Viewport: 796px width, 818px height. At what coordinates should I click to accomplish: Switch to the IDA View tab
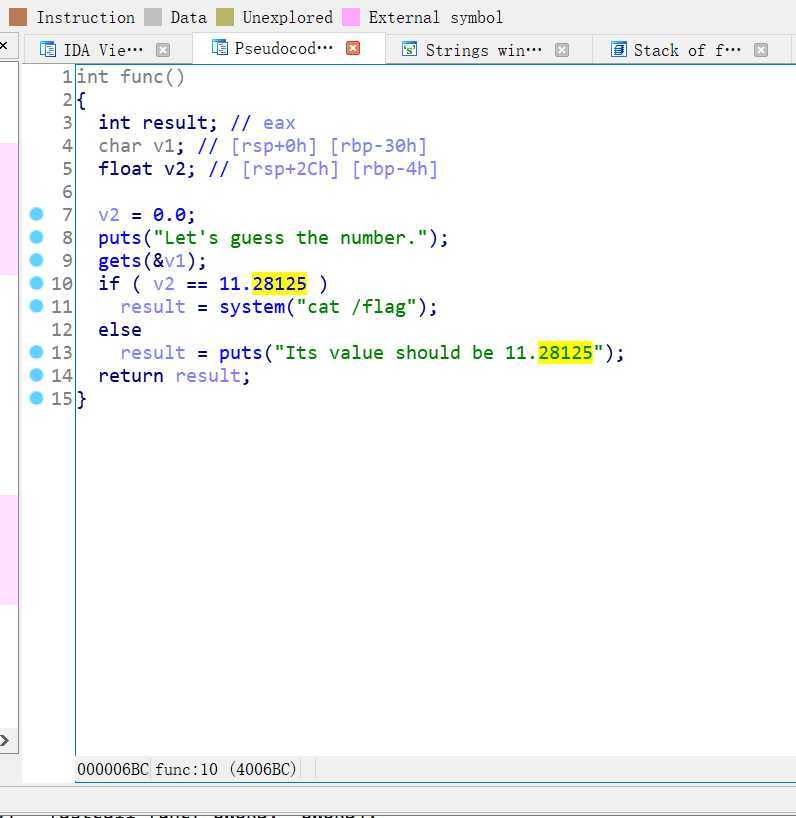103,50
